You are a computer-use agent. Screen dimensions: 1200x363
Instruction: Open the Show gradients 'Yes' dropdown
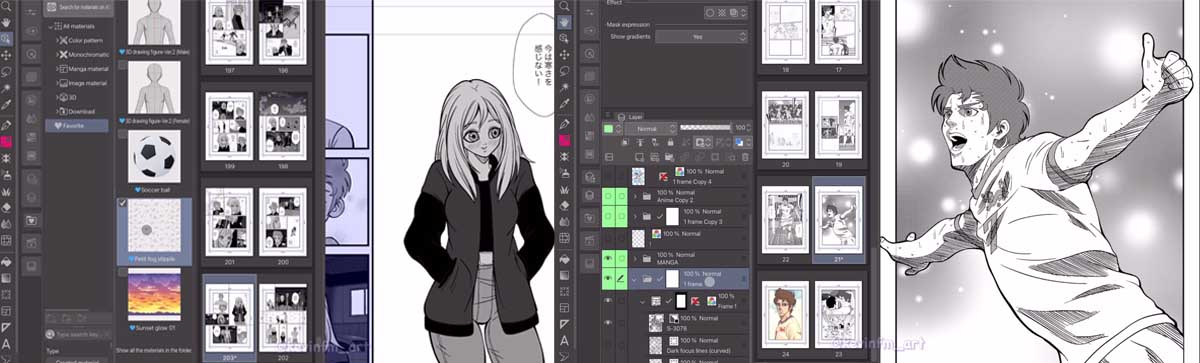point(702,36)
